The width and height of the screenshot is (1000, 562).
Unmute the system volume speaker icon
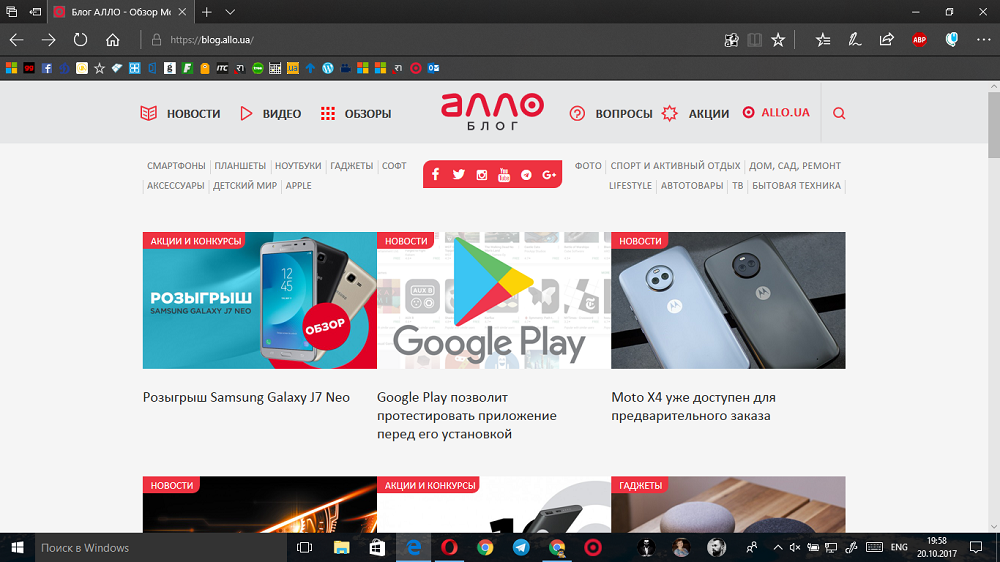[795, 547]
